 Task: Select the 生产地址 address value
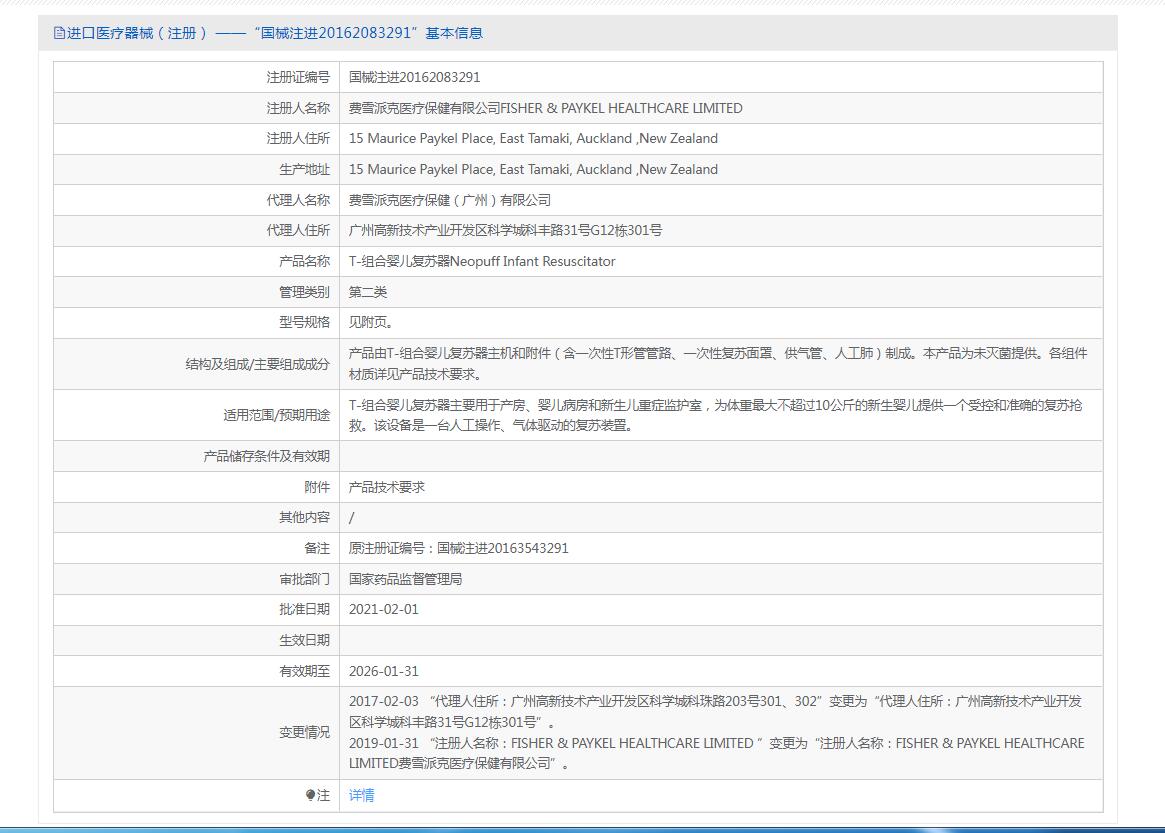click(533, 169)
